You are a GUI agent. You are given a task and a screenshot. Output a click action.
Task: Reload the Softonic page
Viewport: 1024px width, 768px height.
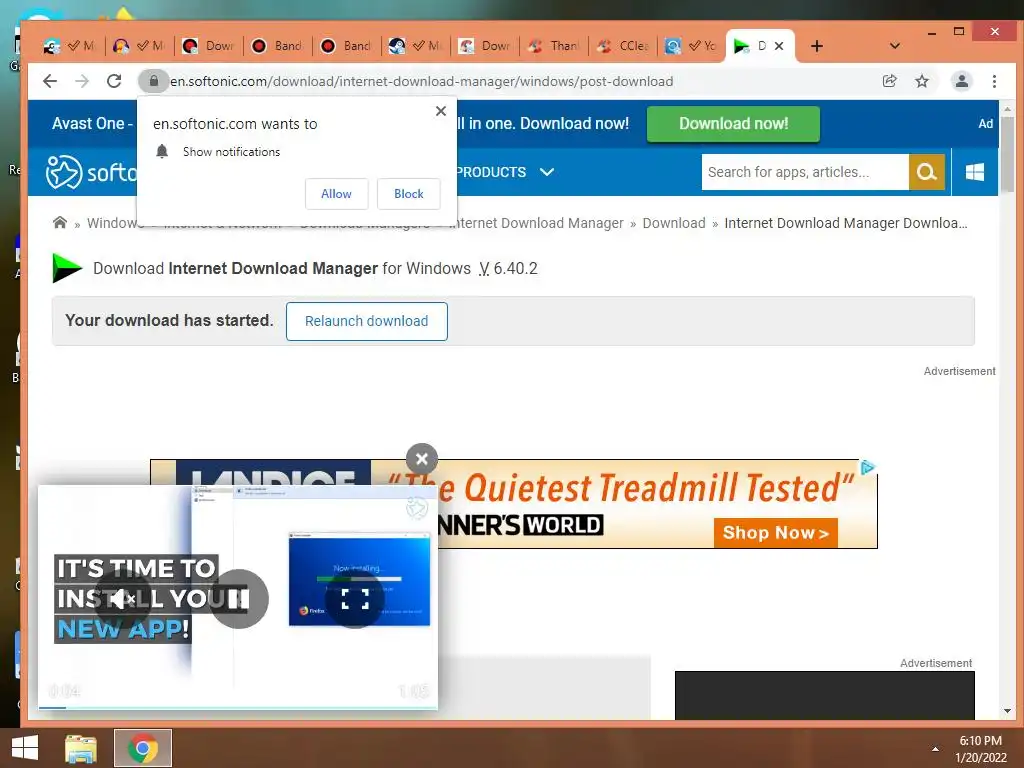pos(114,81)
